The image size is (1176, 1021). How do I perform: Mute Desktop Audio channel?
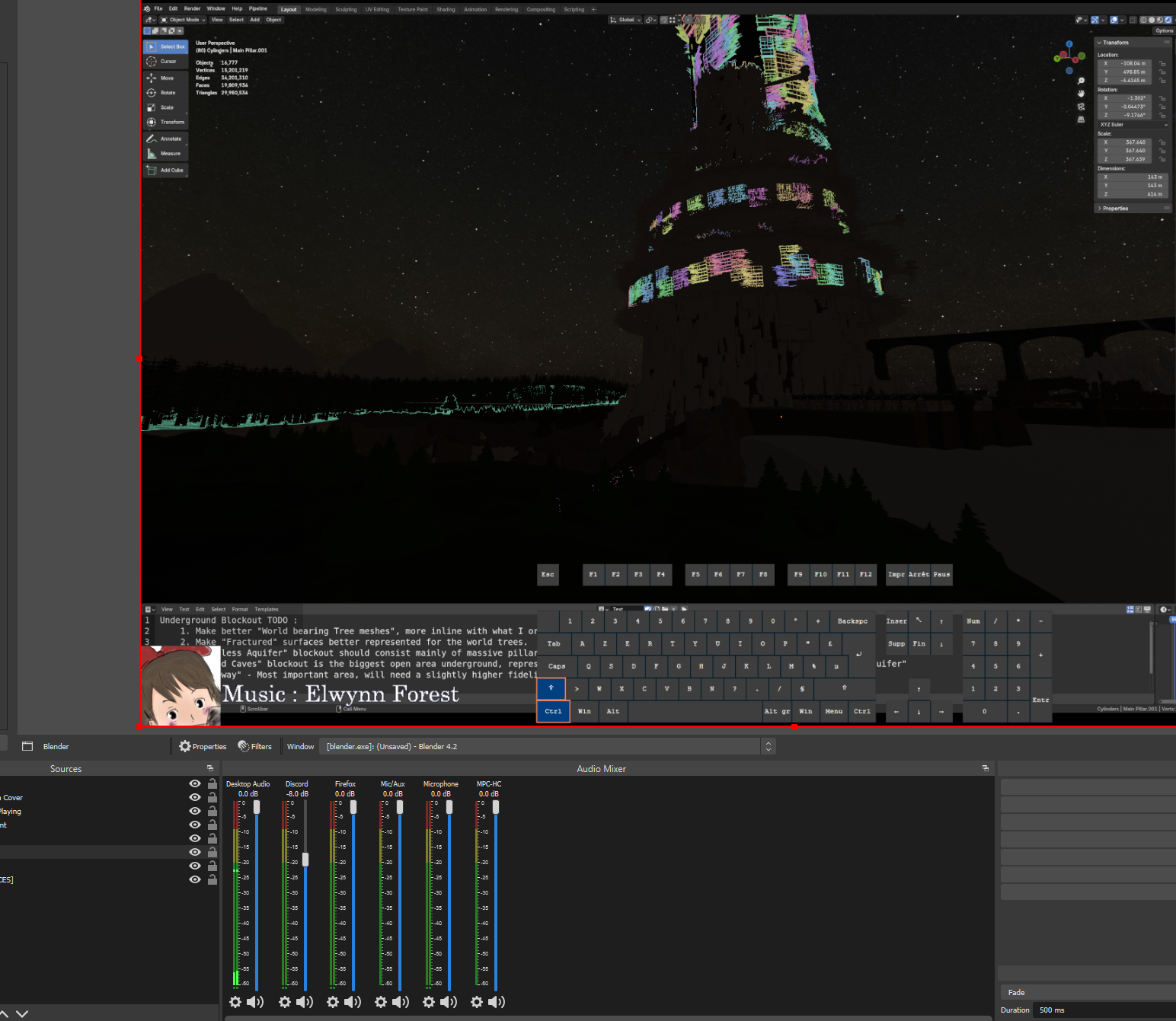(255, 1002)
